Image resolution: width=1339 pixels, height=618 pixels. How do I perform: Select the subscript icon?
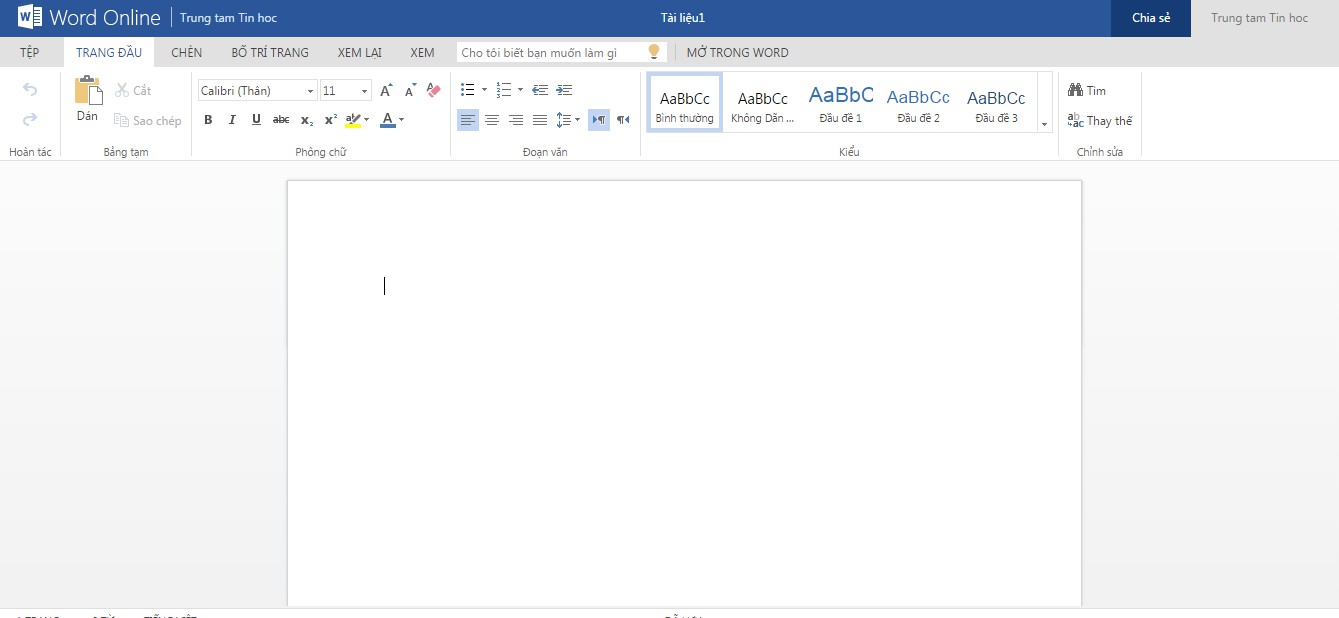coord(306,119)
